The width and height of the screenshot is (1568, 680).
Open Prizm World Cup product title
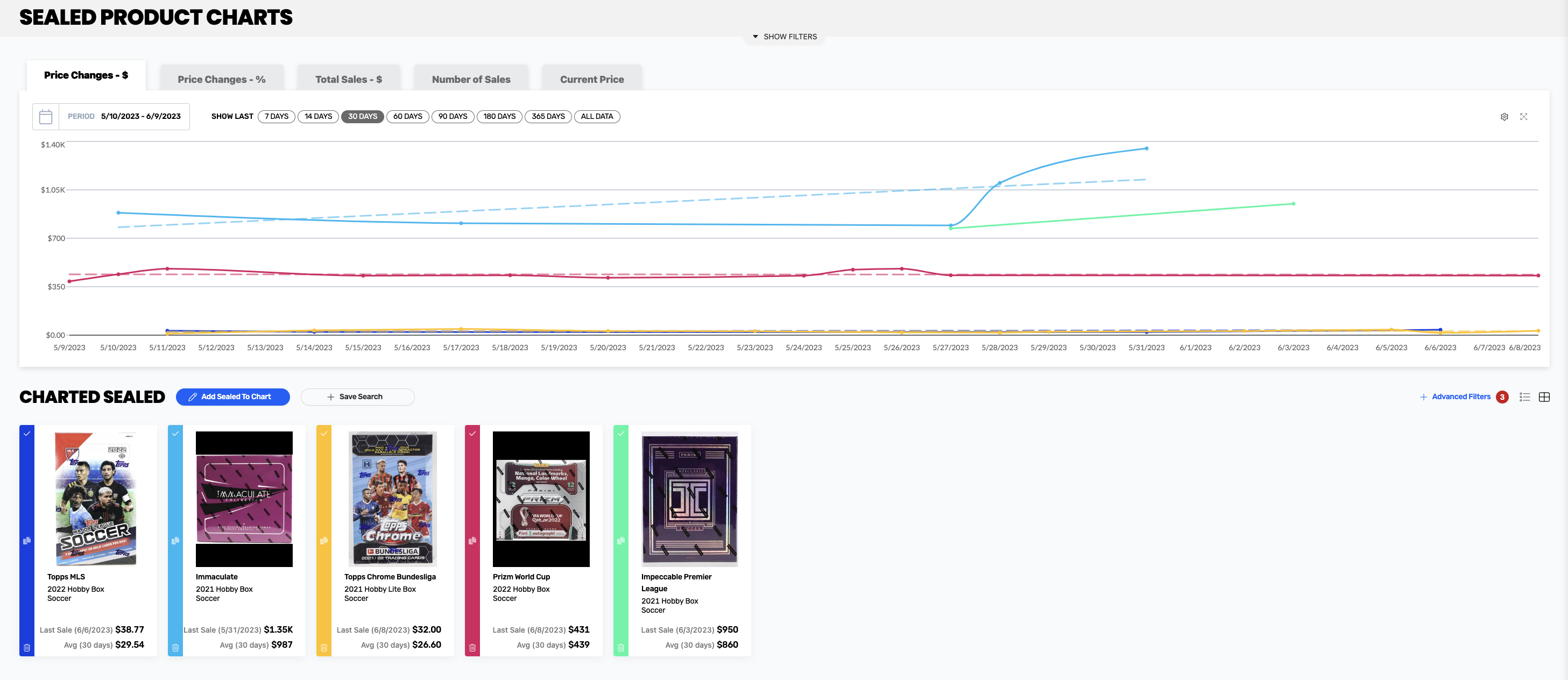(521, 577)
